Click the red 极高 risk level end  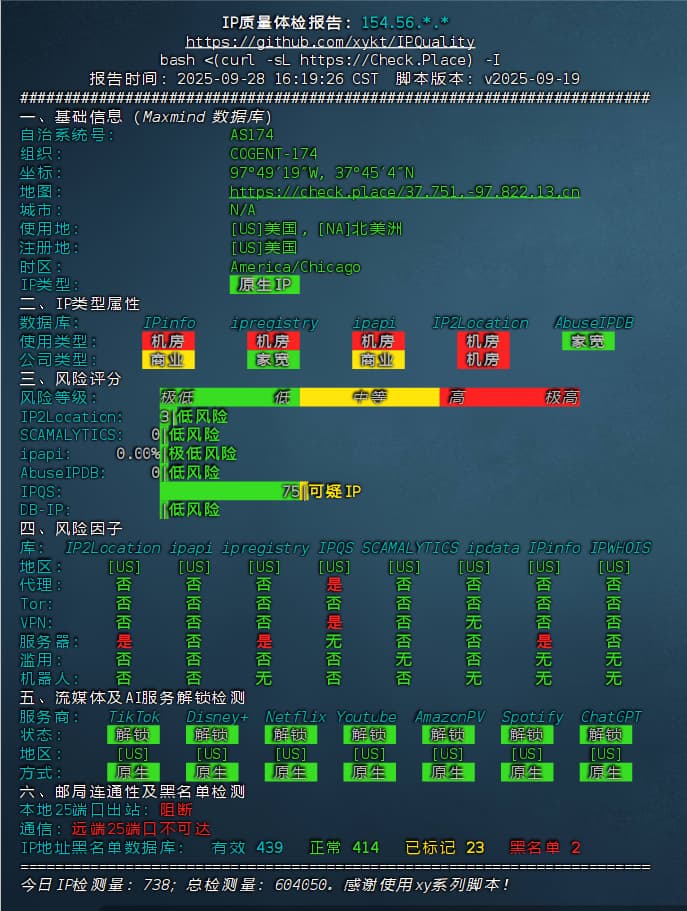560,397
